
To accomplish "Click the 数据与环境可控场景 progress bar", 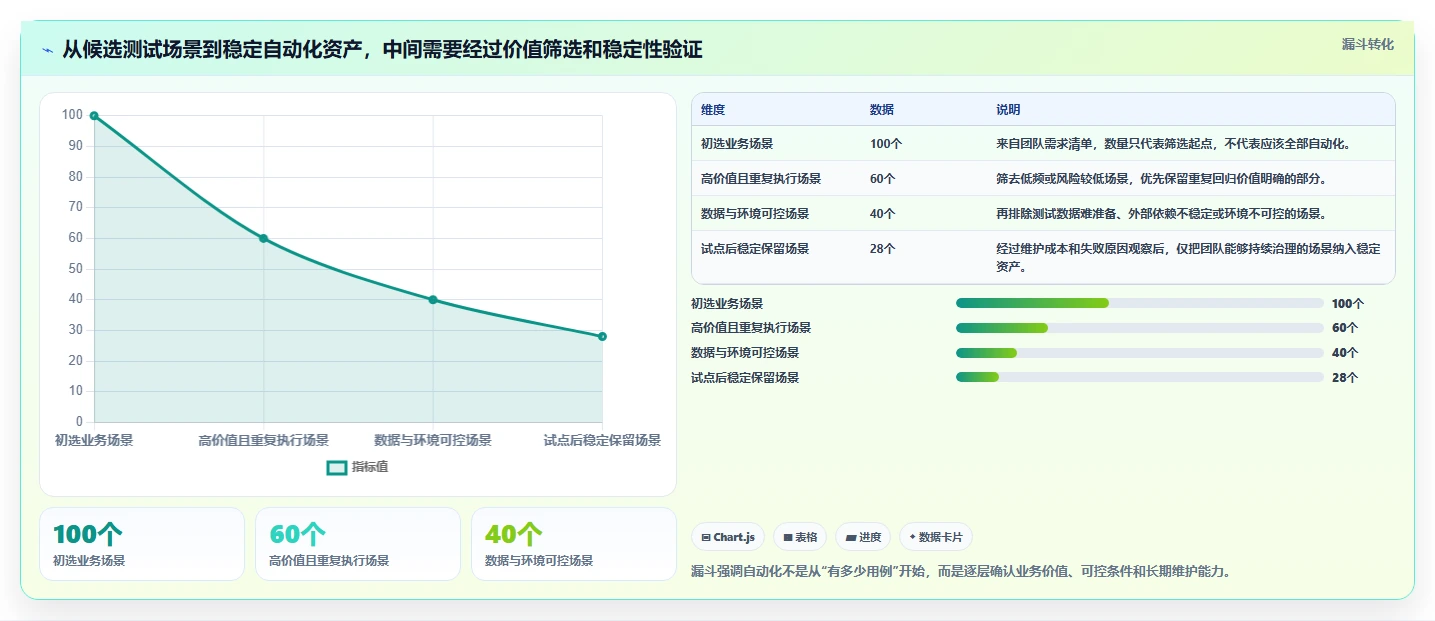I will [x=1140, y=353].
